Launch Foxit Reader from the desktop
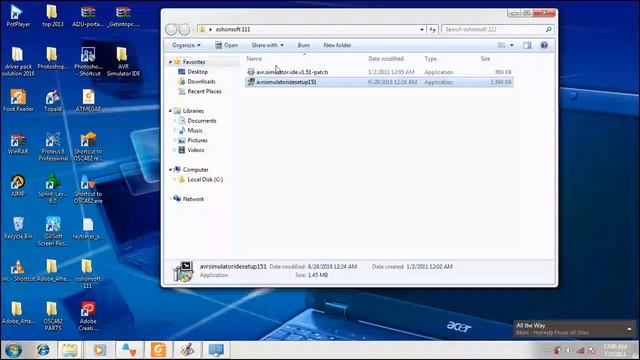This screenshot has width=640, height=360. [x=18, y=100]
